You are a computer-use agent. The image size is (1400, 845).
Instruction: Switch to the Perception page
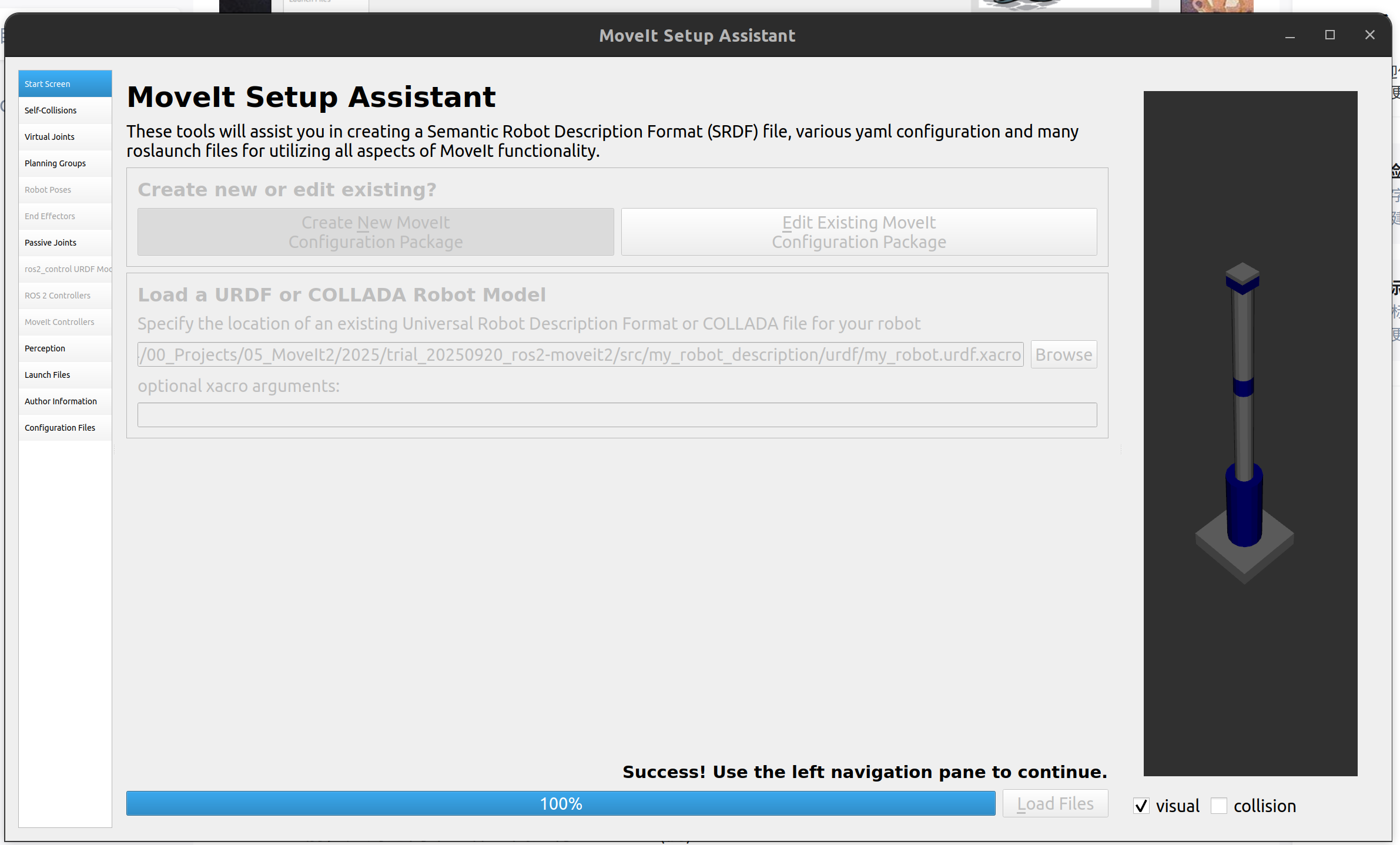(x=45, y=348)
